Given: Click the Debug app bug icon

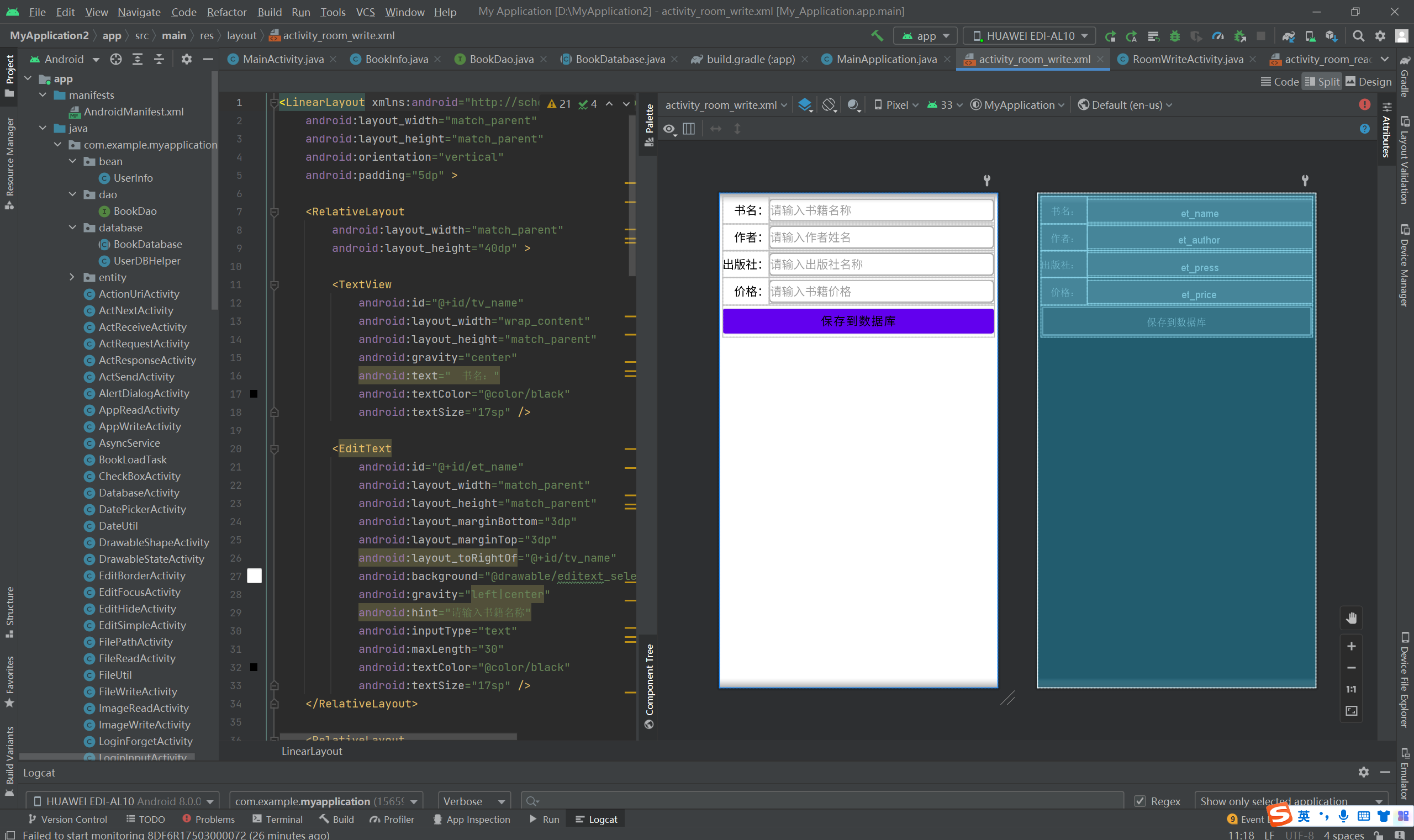Looking at the screenshot, I should click(1175, 36).
